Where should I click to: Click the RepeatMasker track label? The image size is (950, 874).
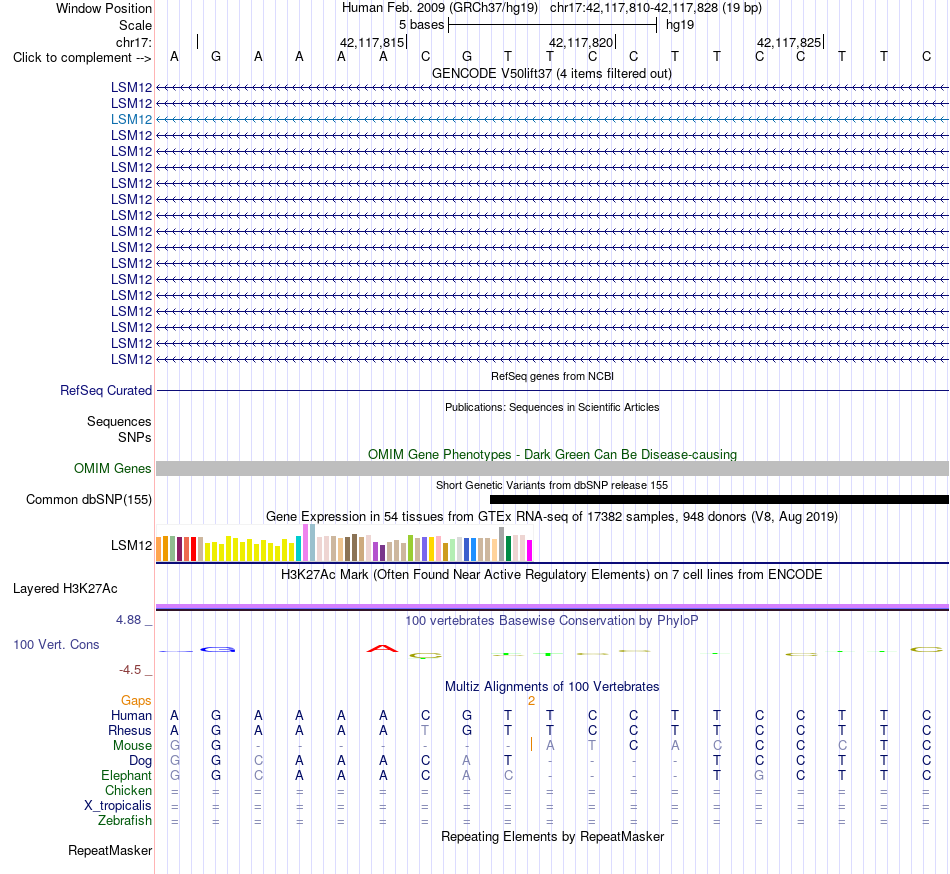pyautogui.click(x=110, y=850)
